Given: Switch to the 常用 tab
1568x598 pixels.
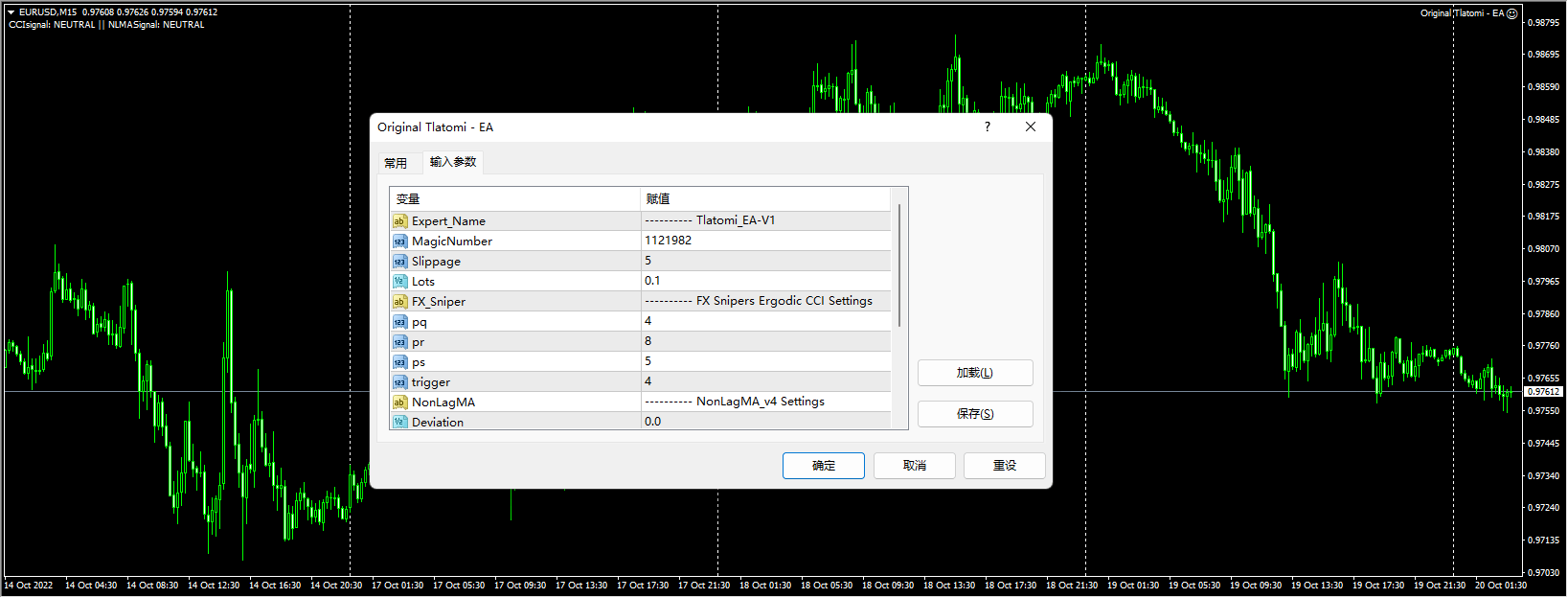Looking at the screenshot, I should pyautogui.click(x=396, y=163).
